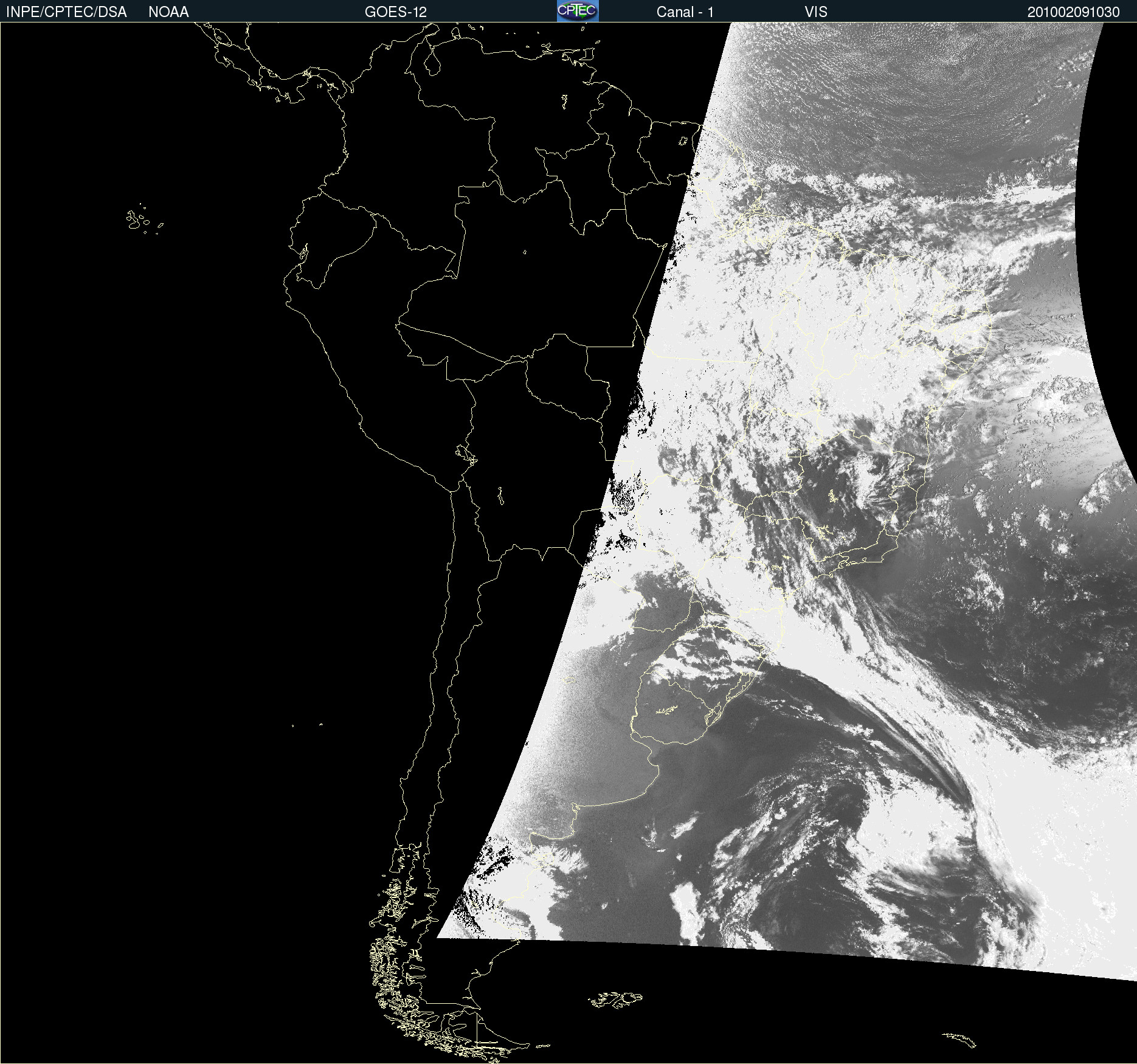Image resolution: width=1137 pixels, height=1064 pixels.
Task: Click the Canal - 1 label
Action: [685, 12]
